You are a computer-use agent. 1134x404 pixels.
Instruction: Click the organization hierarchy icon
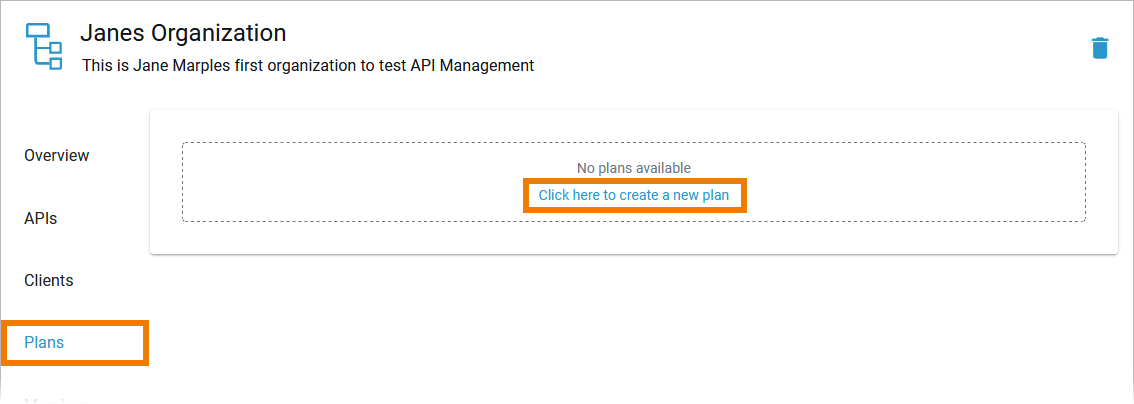pyautogui.click(x=42, y=46)
